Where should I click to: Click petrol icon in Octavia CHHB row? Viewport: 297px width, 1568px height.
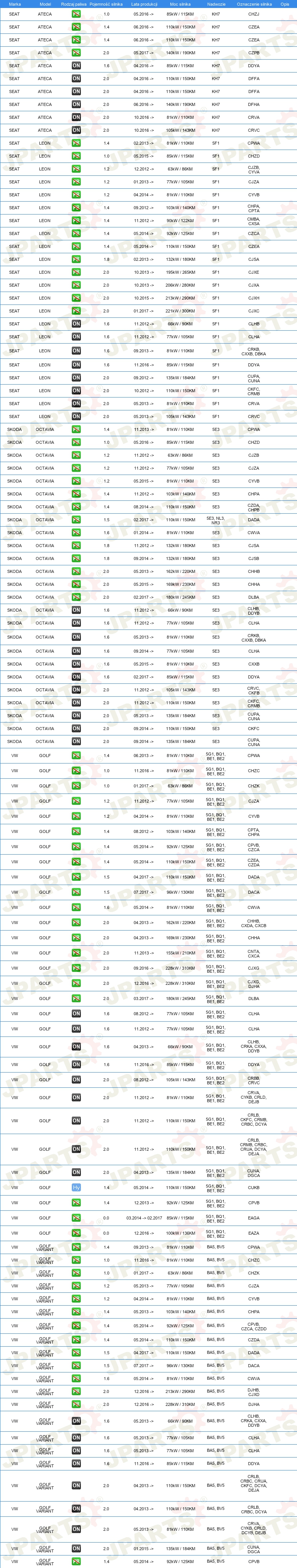tap(76, 571)
